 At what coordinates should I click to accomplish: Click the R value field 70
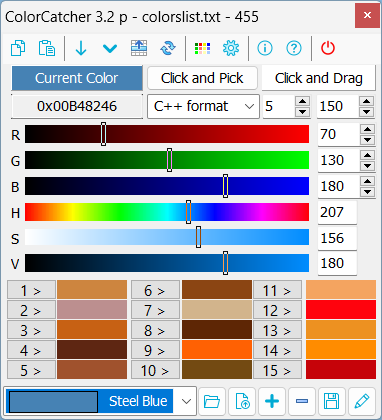tap(339, 134)
